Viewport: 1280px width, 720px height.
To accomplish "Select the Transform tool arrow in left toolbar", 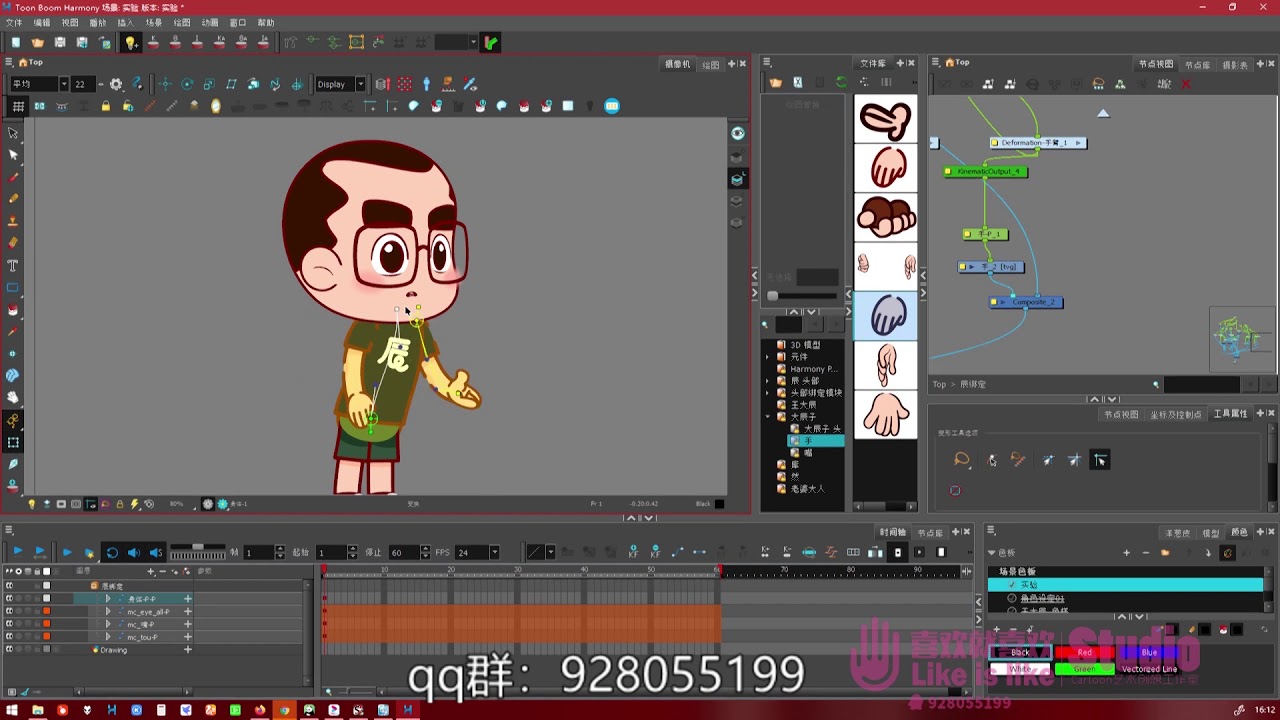I will click(13, 132).
